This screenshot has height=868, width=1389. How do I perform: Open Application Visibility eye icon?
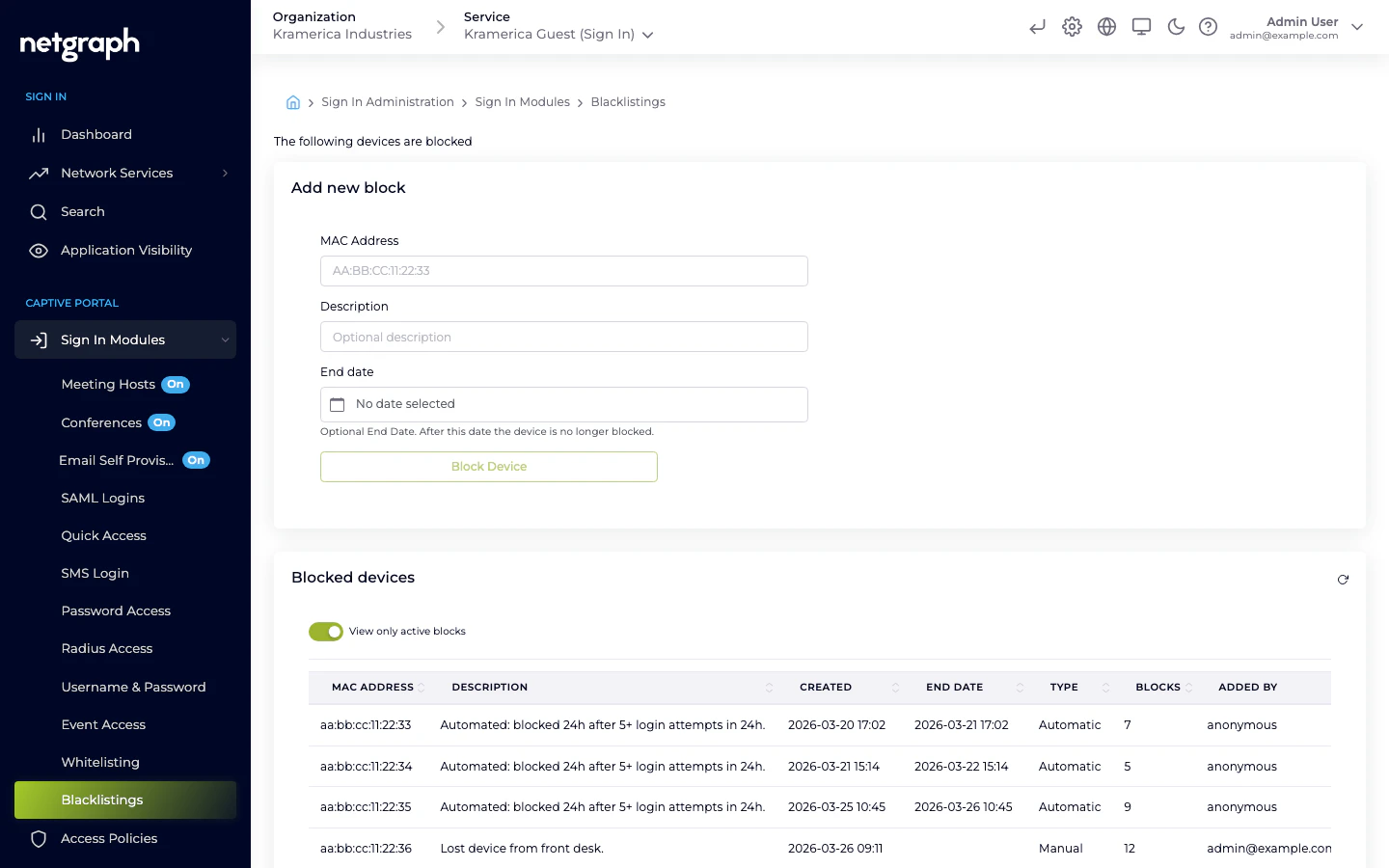click(x=39, y=250)
